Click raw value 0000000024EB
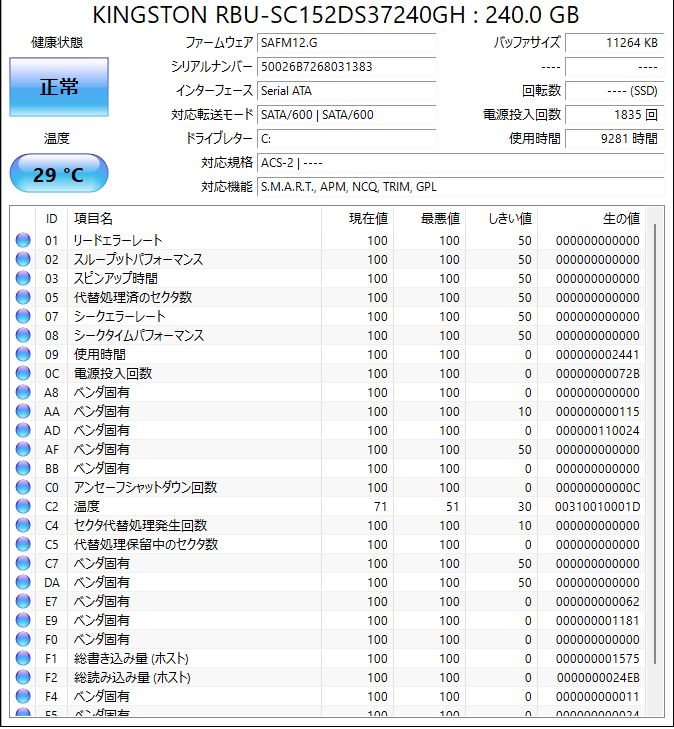674x729 pixels. pos(598,677)
